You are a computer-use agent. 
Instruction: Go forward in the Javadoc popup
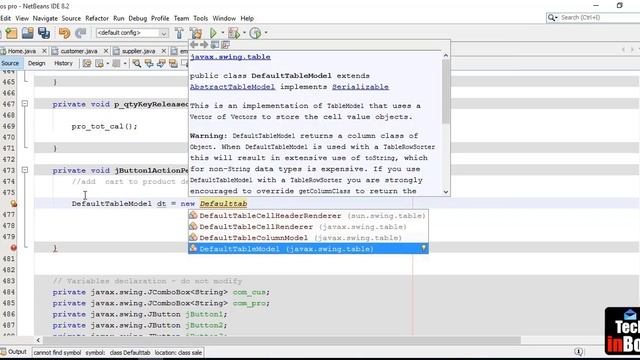[x=204, y=44]
